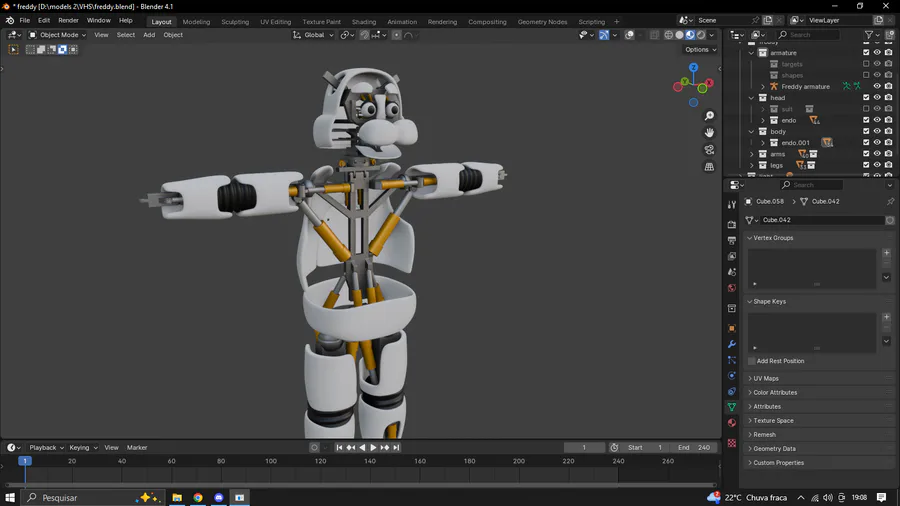This screenshot has height=506, width=900.
Task: Hide the Freddy armature with eye icon
Action: point(877,86)
